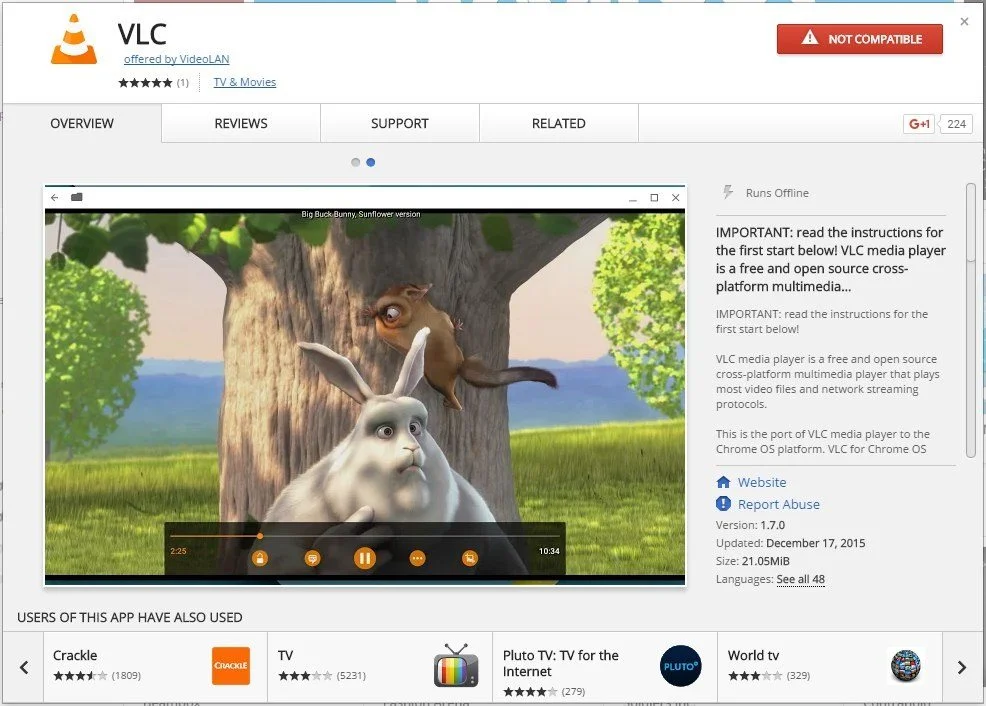Open the offered by VideoLAN link
Viewport: 986px width, 706px height.
(176, 59)
